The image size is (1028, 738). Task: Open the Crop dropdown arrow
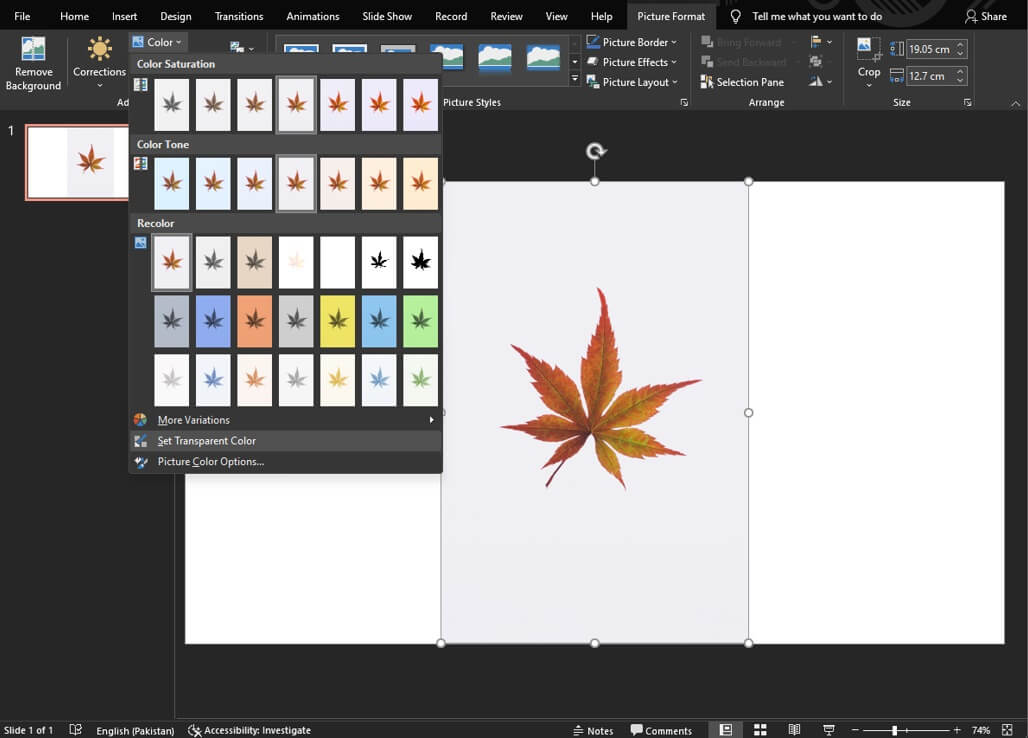(x=868, y=85)
